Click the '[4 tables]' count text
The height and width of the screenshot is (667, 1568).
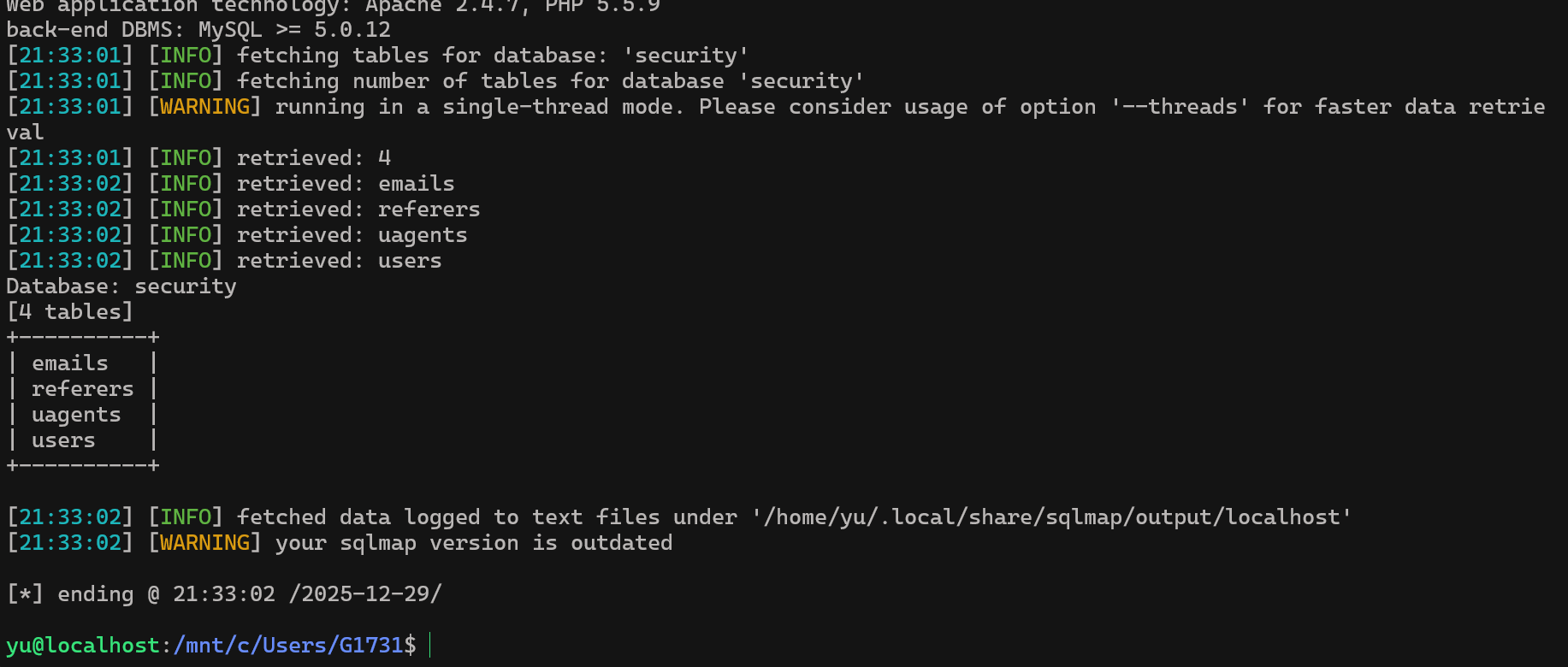70,312
